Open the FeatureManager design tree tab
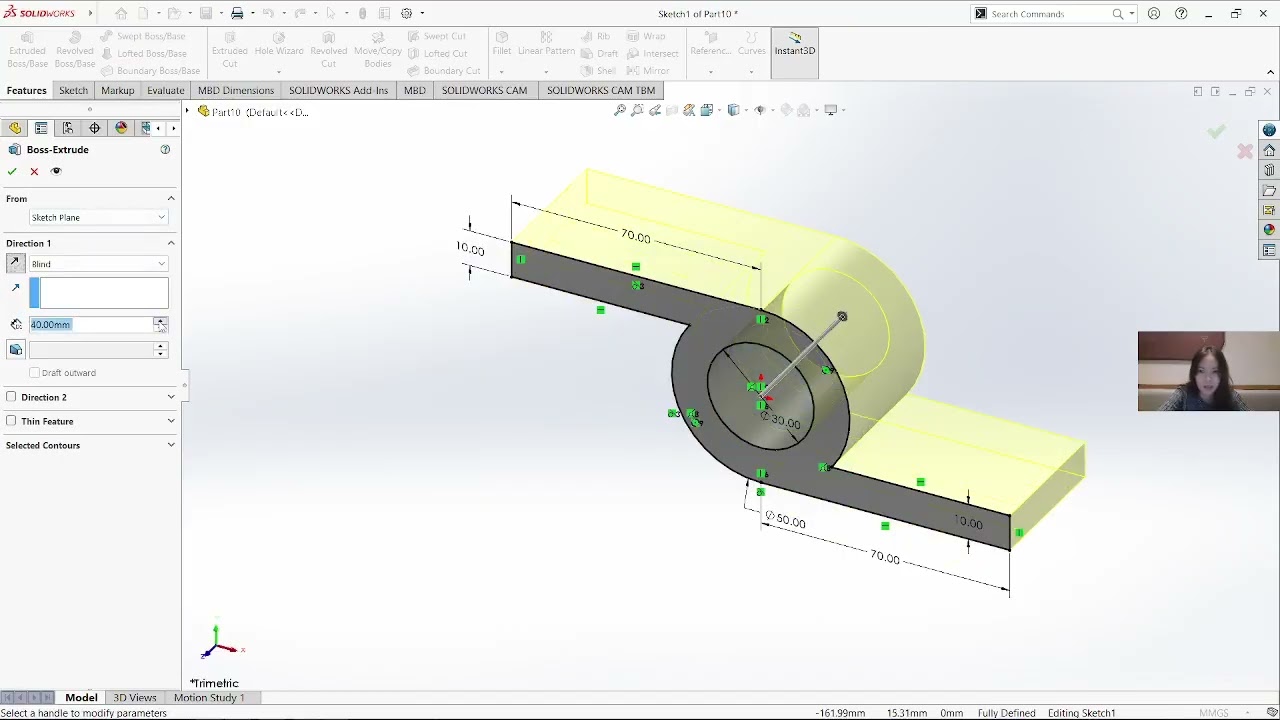This screenshot has height=720, width=1280. pyautogui.click(x=15, y=128)
